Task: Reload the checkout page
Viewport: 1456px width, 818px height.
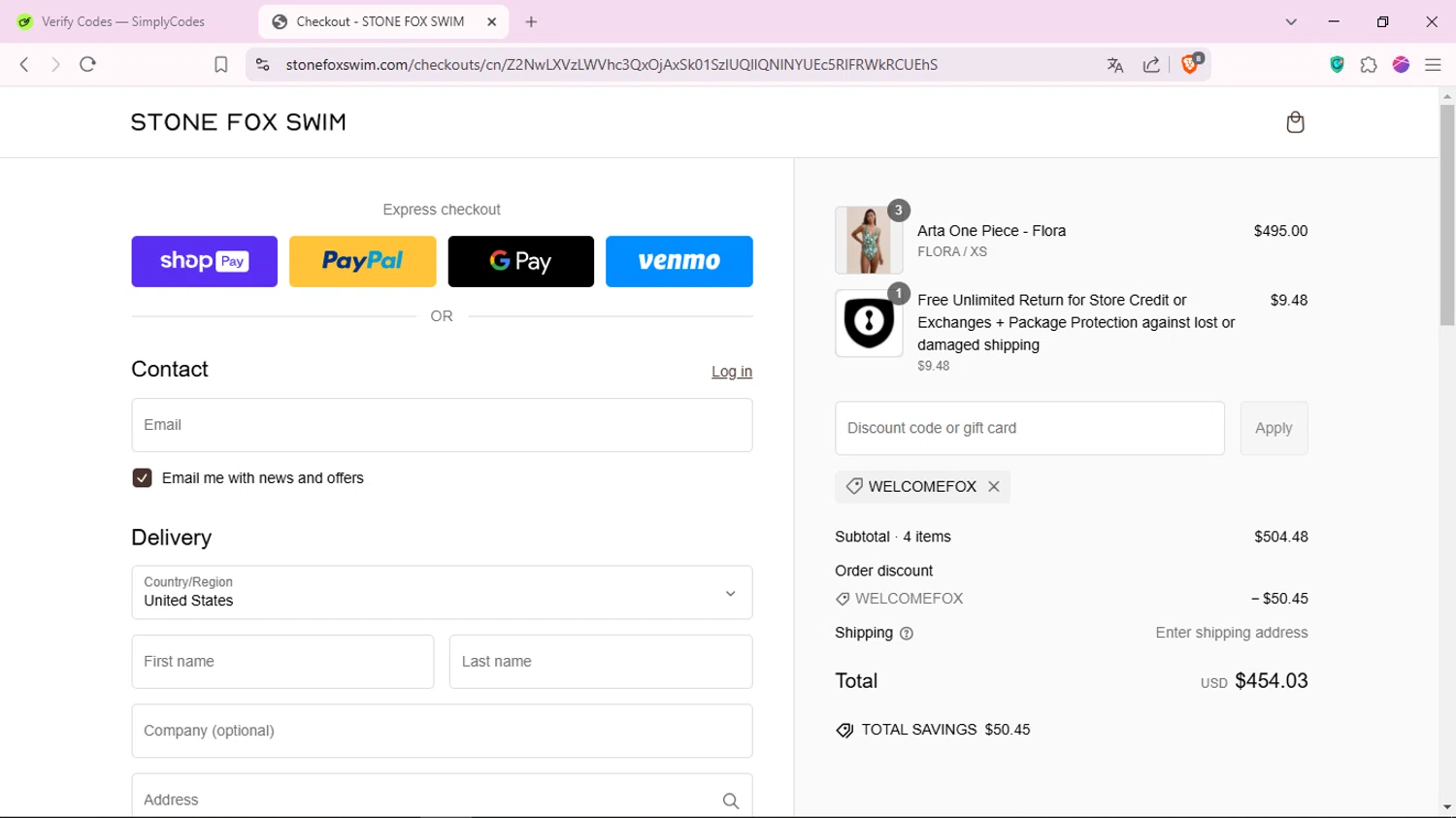Action: (x=87, y=64)
